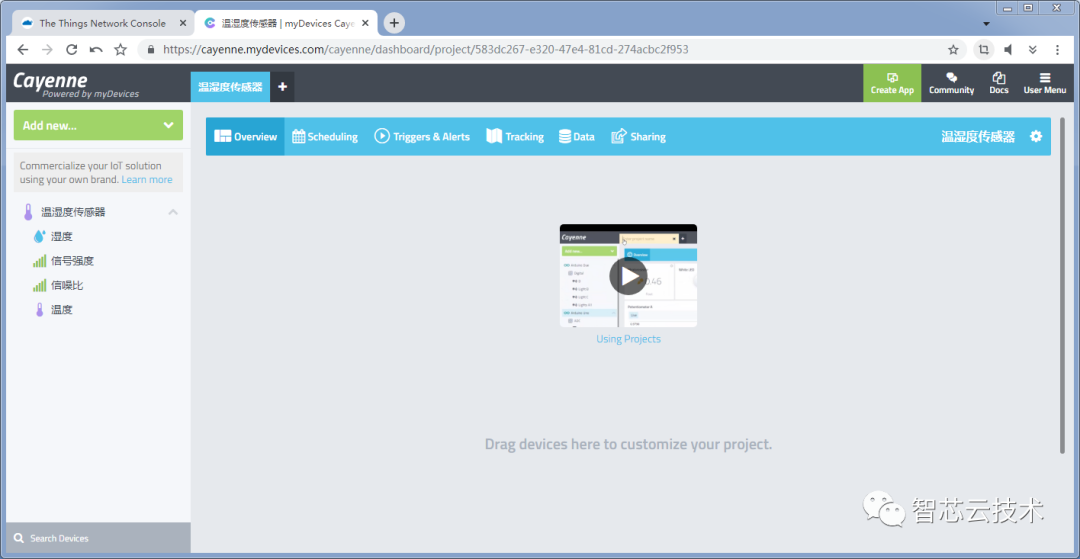This screenshot has height=559, width=1080.
Task: Go back in browser history
Action: (x=23, y=50)
